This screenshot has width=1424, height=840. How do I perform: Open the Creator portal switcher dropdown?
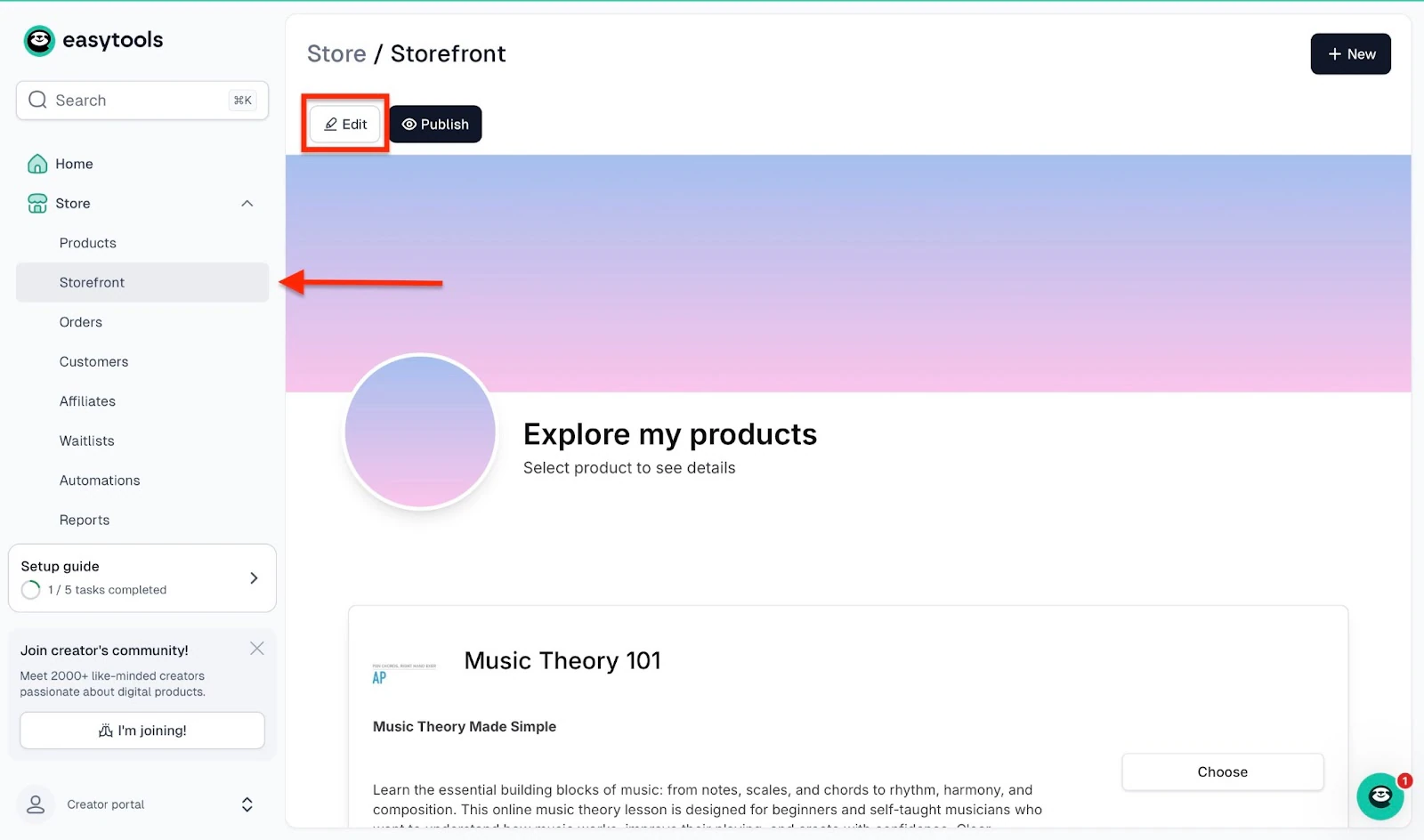247,804
